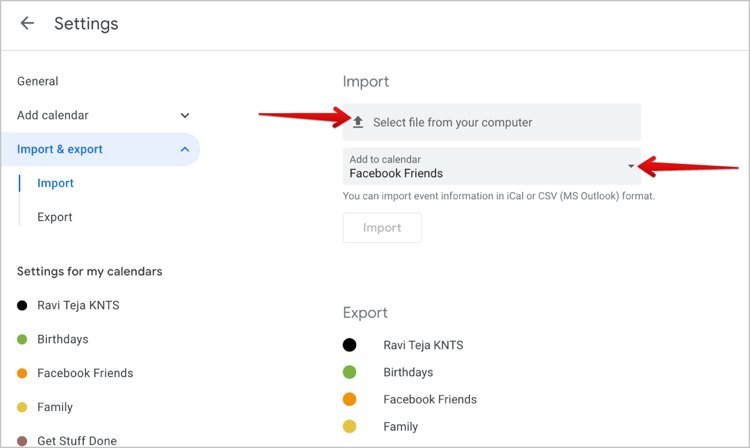Viewport: 750px width, 448px height.
Task: Click the Import button
Action: click(382, 228)
